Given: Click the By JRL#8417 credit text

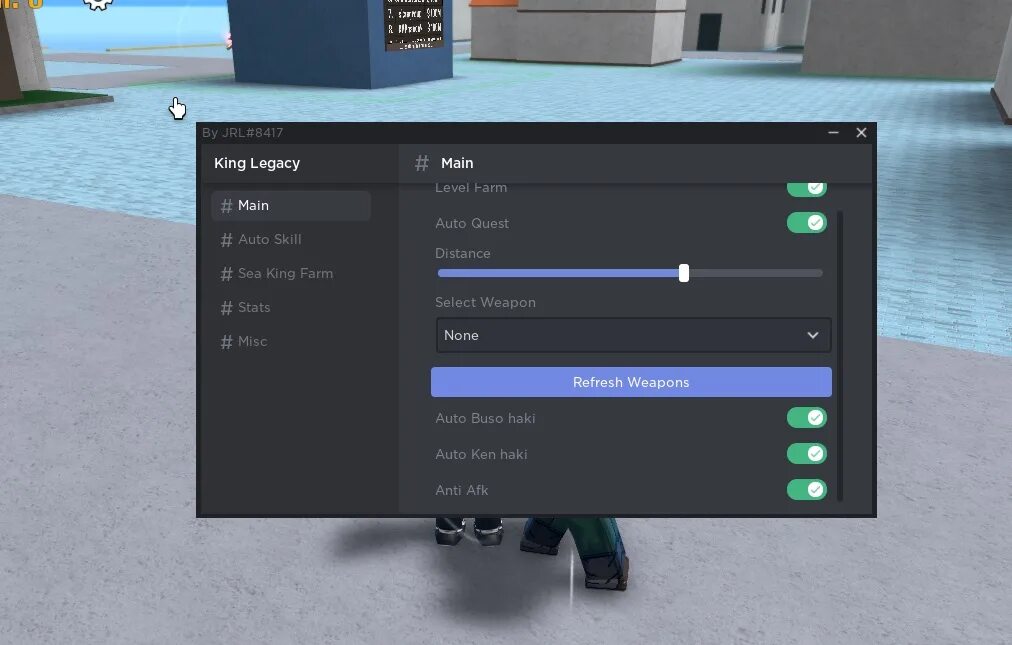Looking at the screenshot, I should point(243,132).
